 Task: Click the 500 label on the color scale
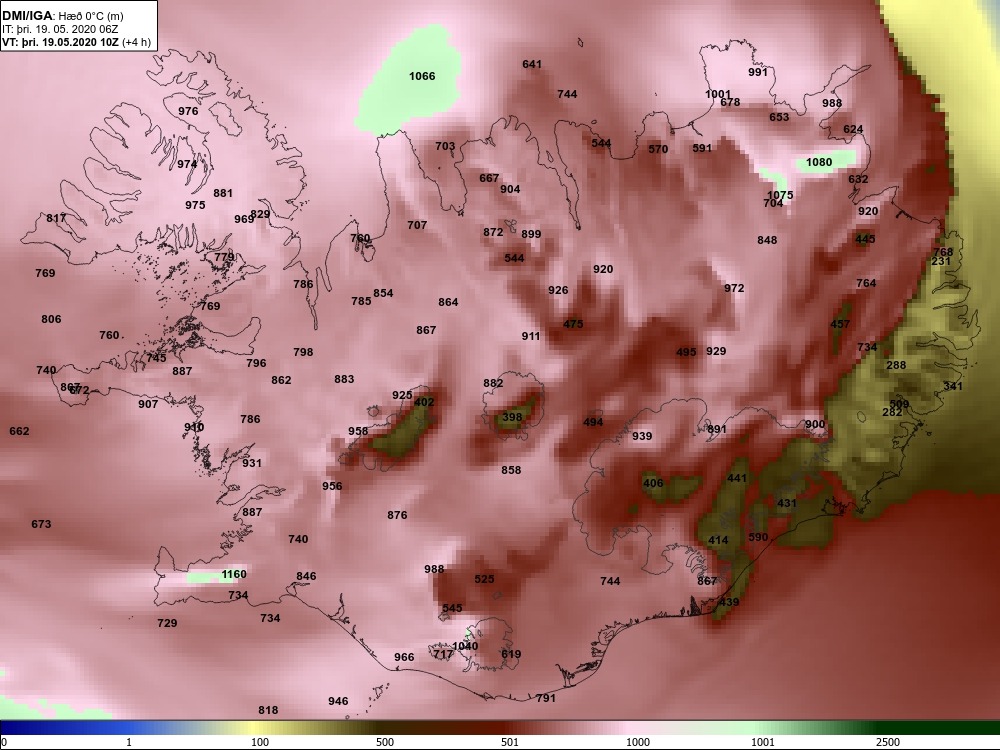coord(385,742)
